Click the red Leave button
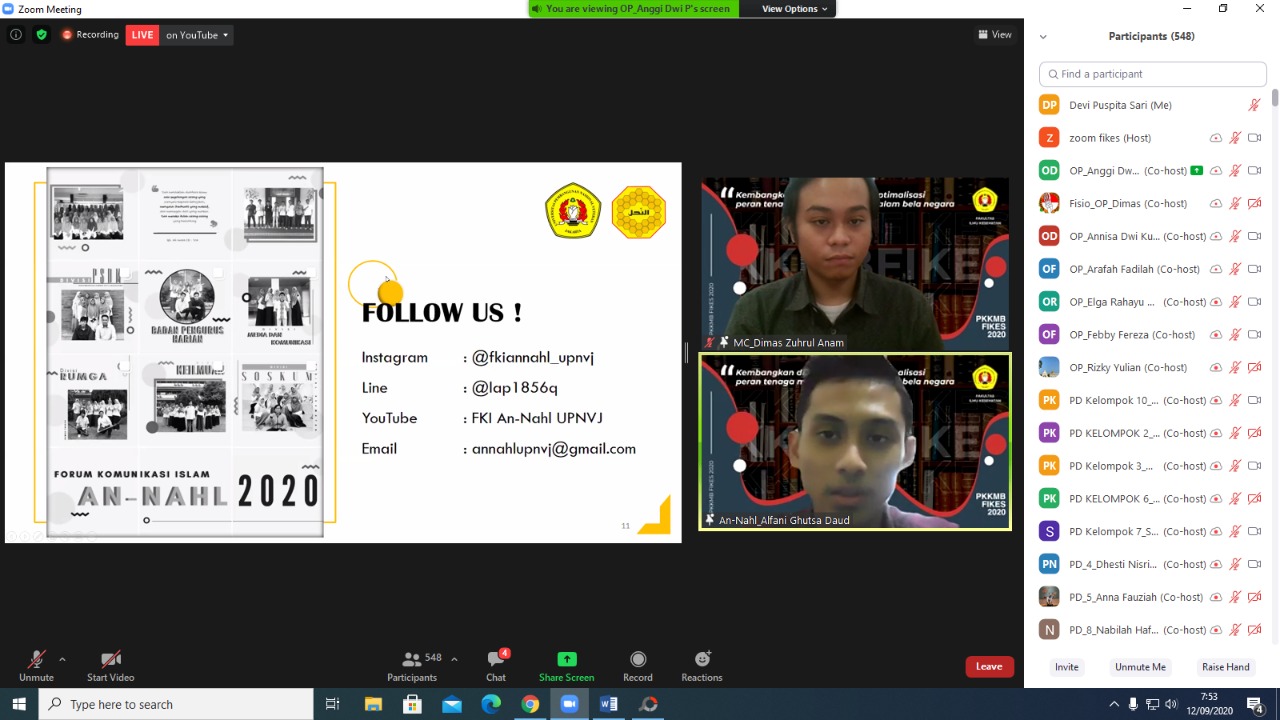 pyautogui.click(x=988, y=667)
